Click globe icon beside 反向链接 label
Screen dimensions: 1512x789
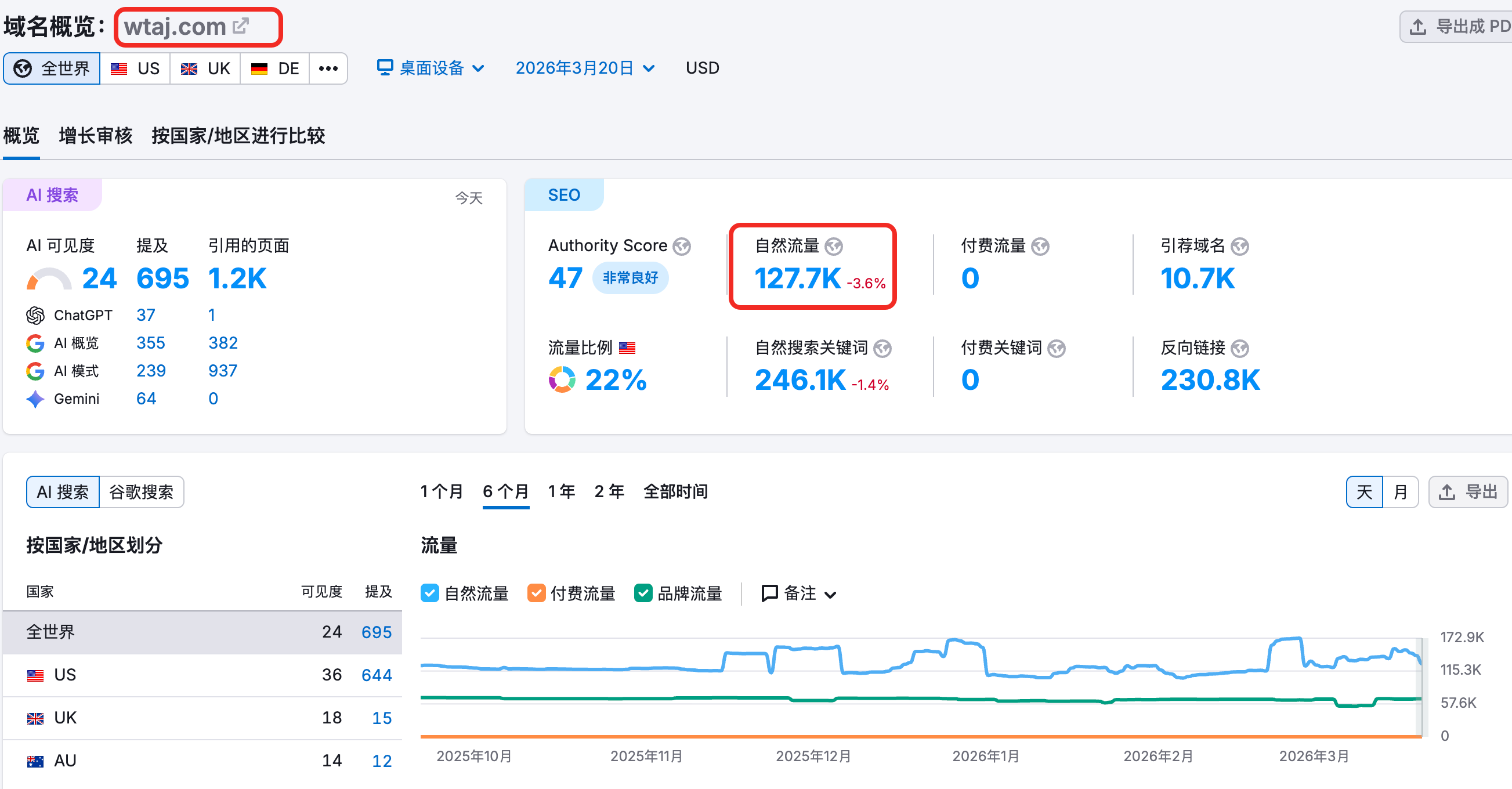(1240, 348)
